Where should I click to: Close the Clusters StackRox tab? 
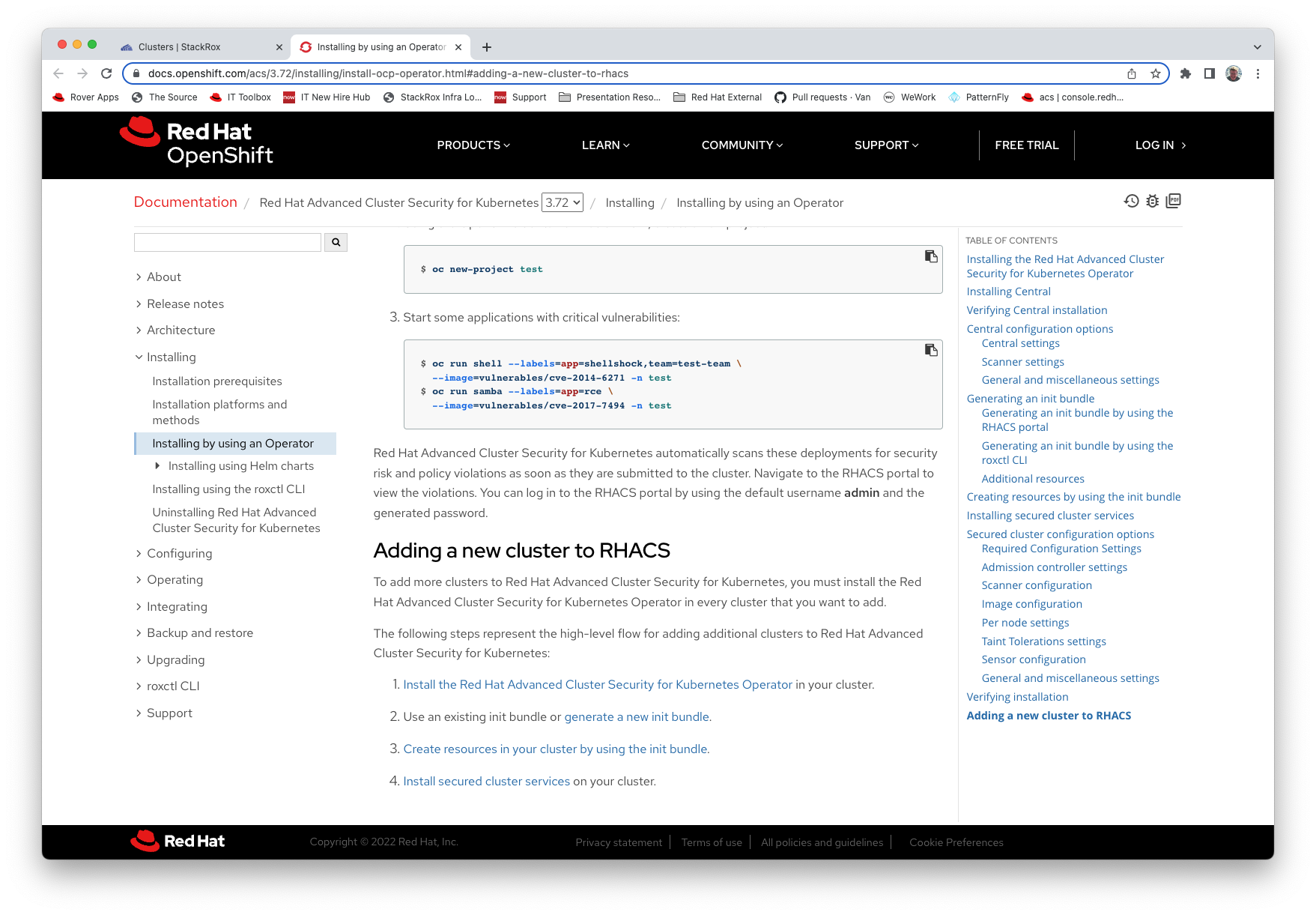pyautogui.click(x=279, y=47)
